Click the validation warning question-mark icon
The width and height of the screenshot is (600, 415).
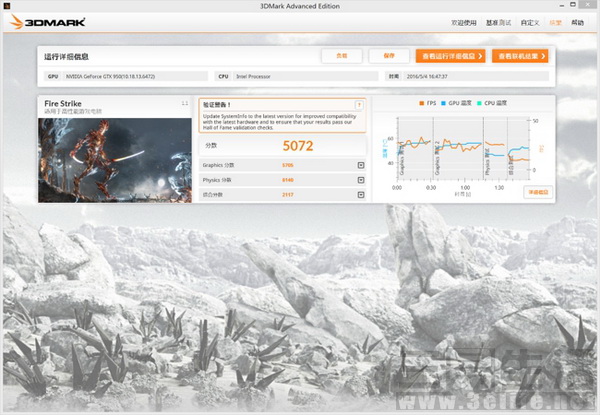pyautogui.click(x=359, y=105)
